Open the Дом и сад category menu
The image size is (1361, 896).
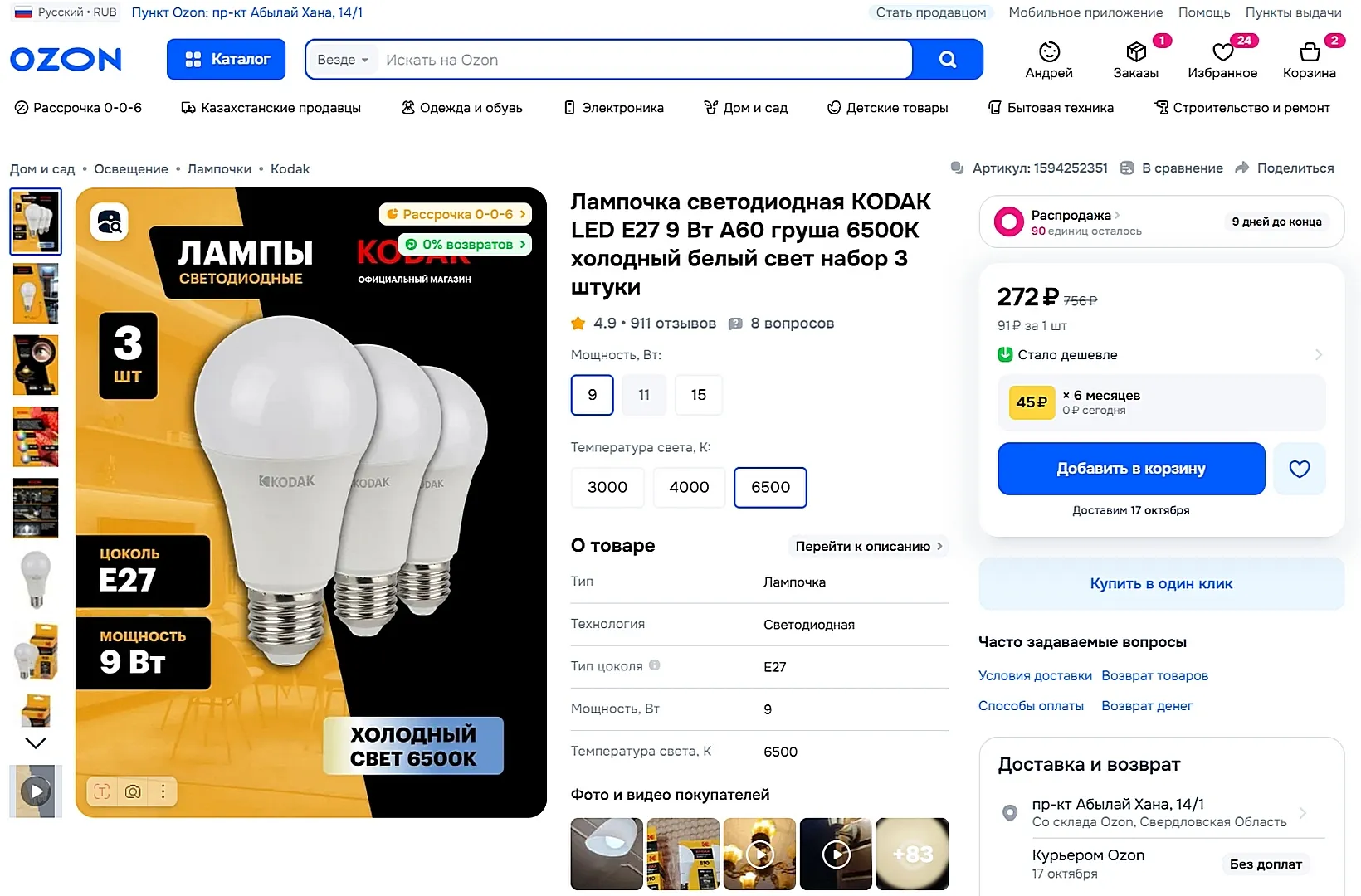pos(745,108)
